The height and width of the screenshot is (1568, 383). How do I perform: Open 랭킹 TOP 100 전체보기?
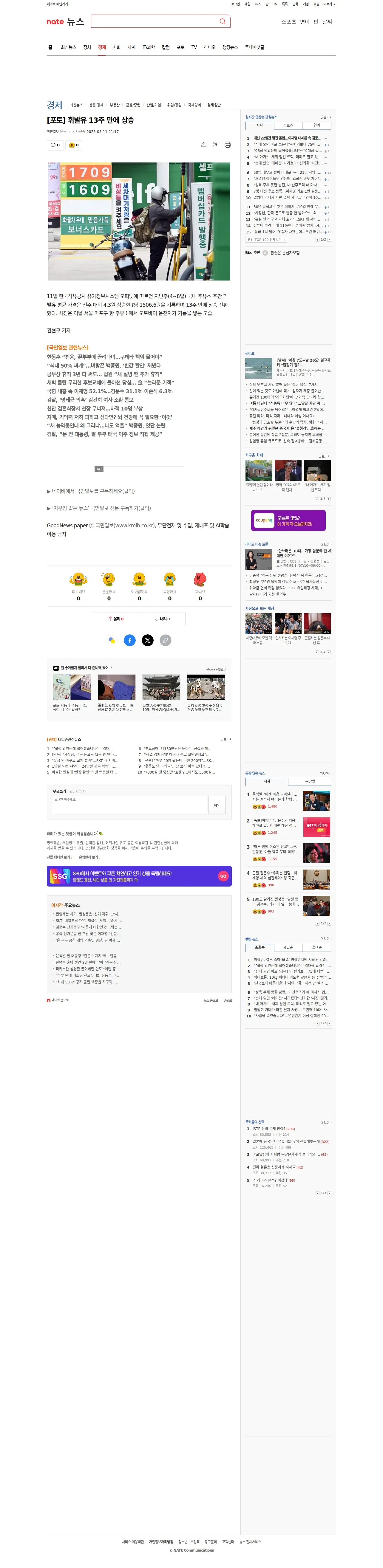coord(266,240)
